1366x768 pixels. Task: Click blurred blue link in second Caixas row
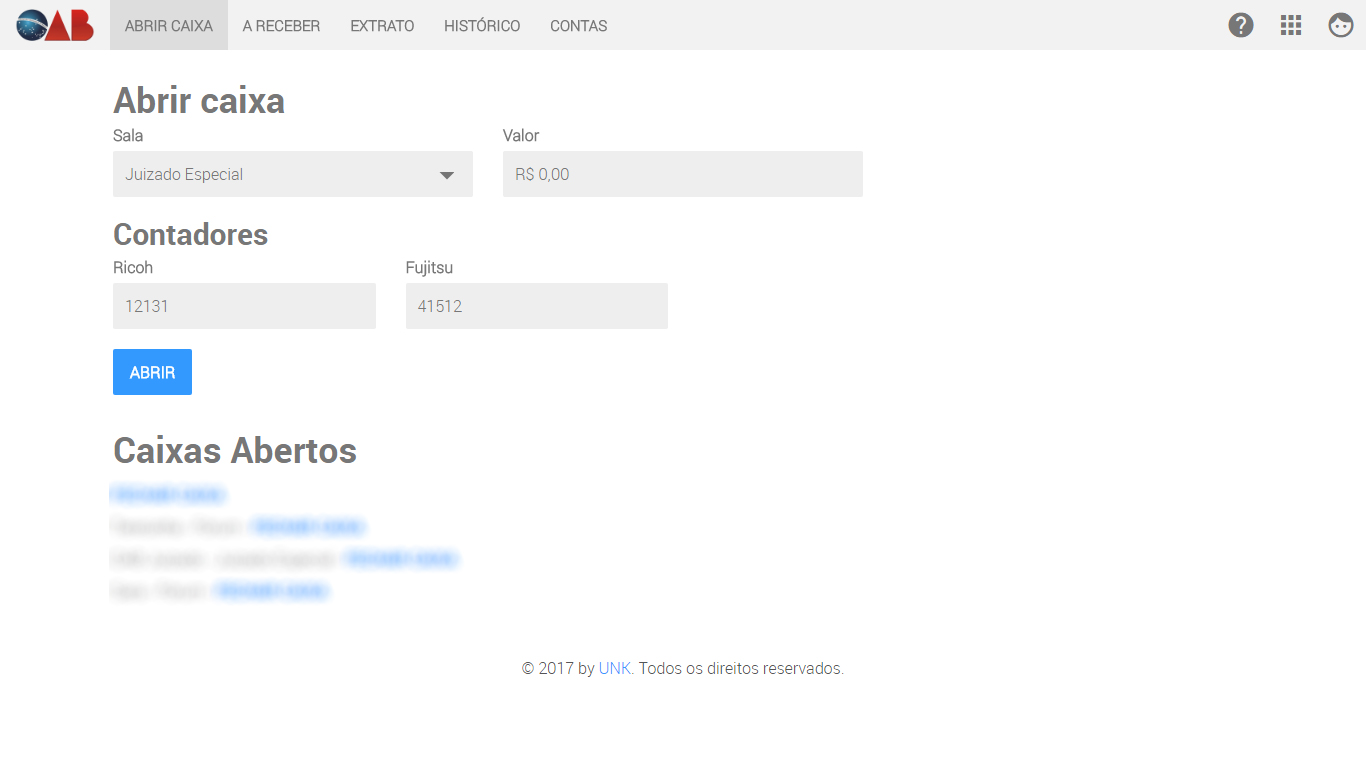coord(308,527)
